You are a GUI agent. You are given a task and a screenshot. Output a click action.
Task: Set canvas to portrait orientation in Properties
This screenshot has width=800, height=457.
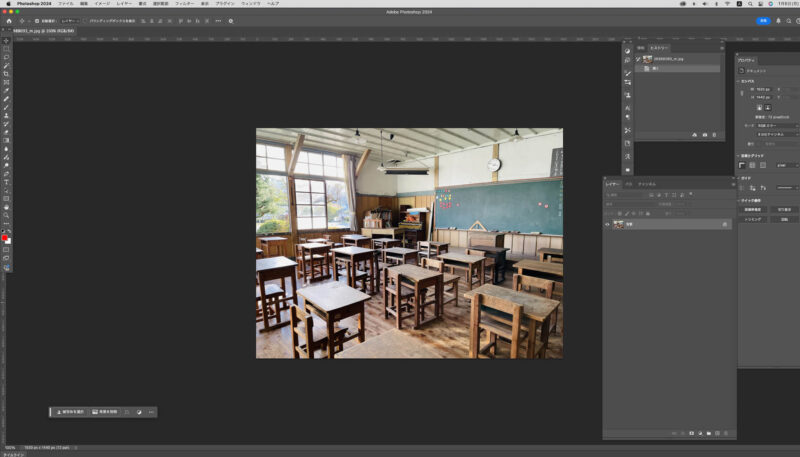[759, 108]
